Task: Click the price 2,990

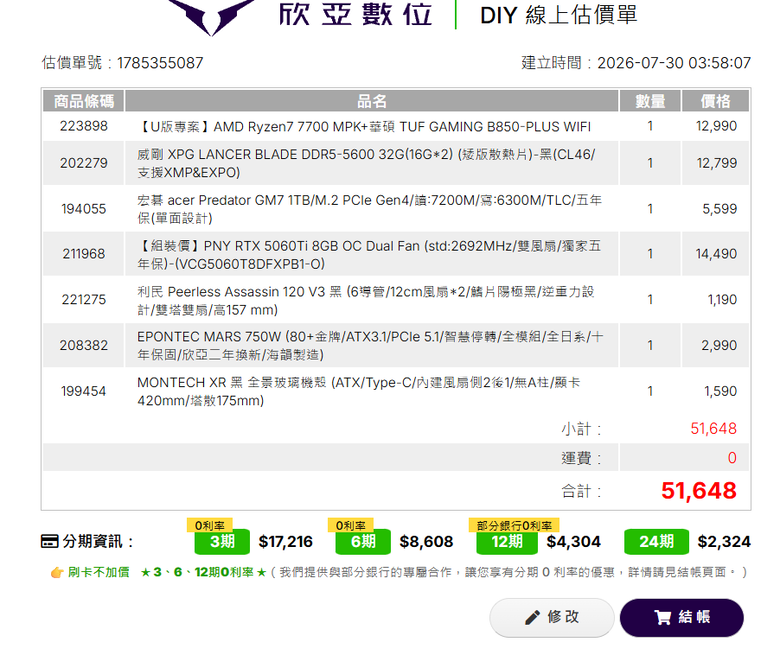Action: 719,346
